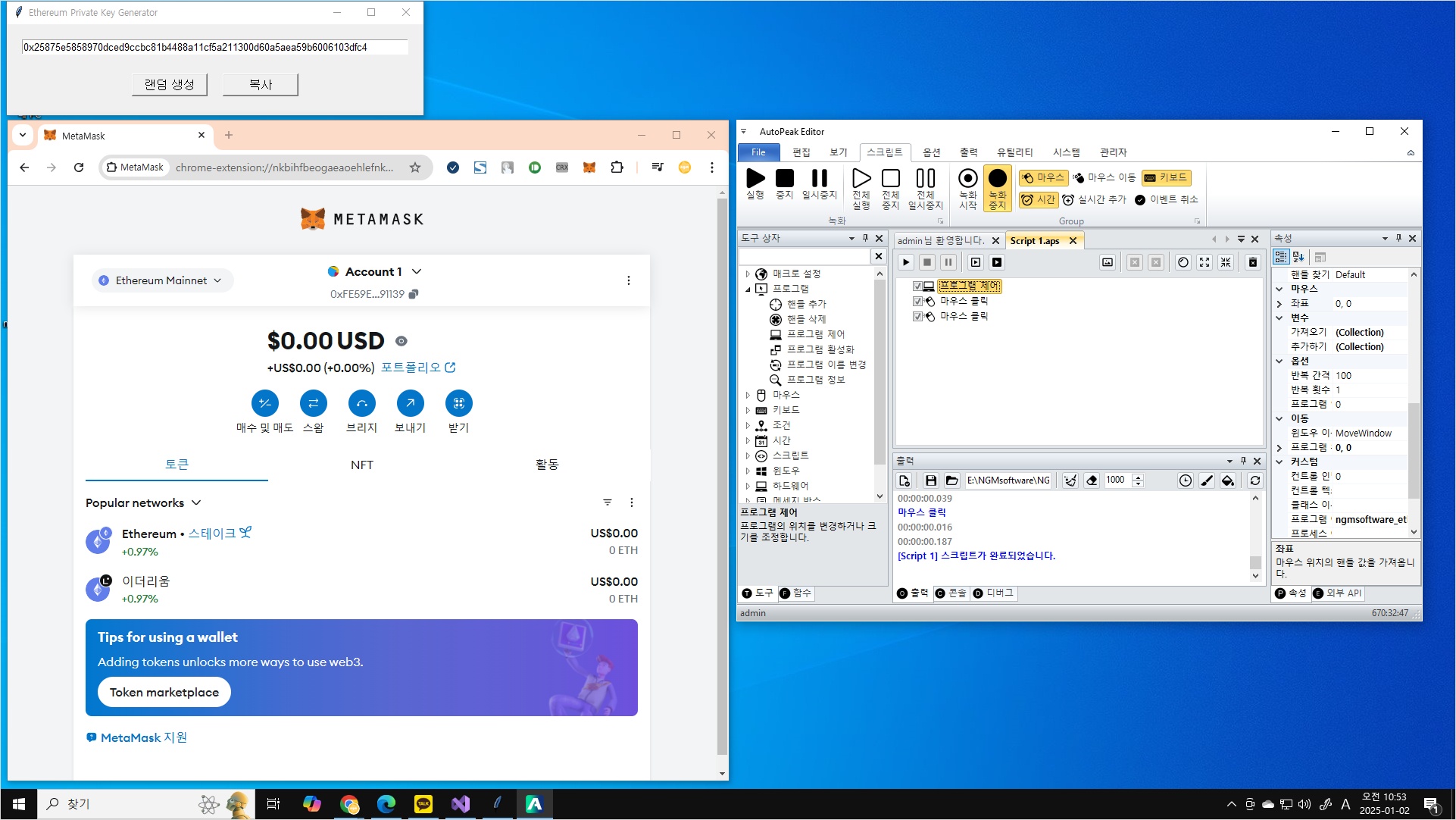The image size is (1456, 820).
Task: Open the 포트폴리오 link
Action: tap(418, 368)
